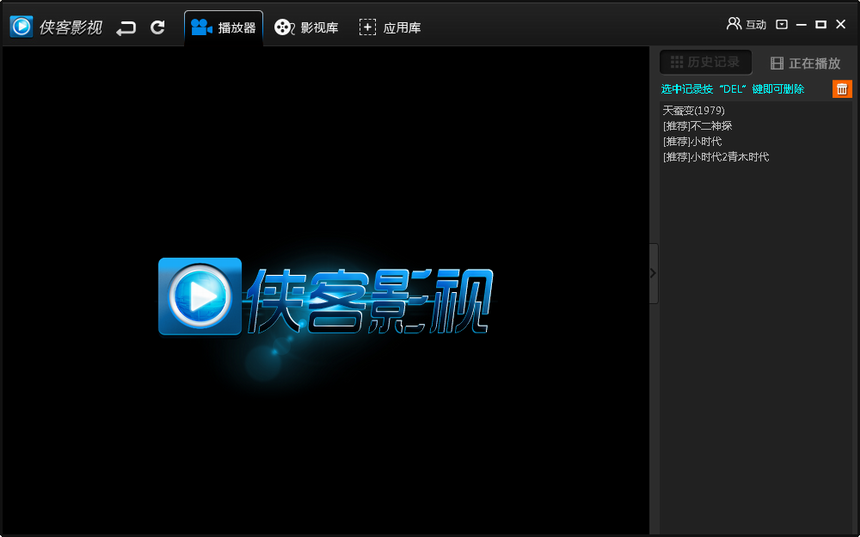Select history entry [推荐]不二神探
The height and width of the screenshot is (537, 860).
(697, 126)
